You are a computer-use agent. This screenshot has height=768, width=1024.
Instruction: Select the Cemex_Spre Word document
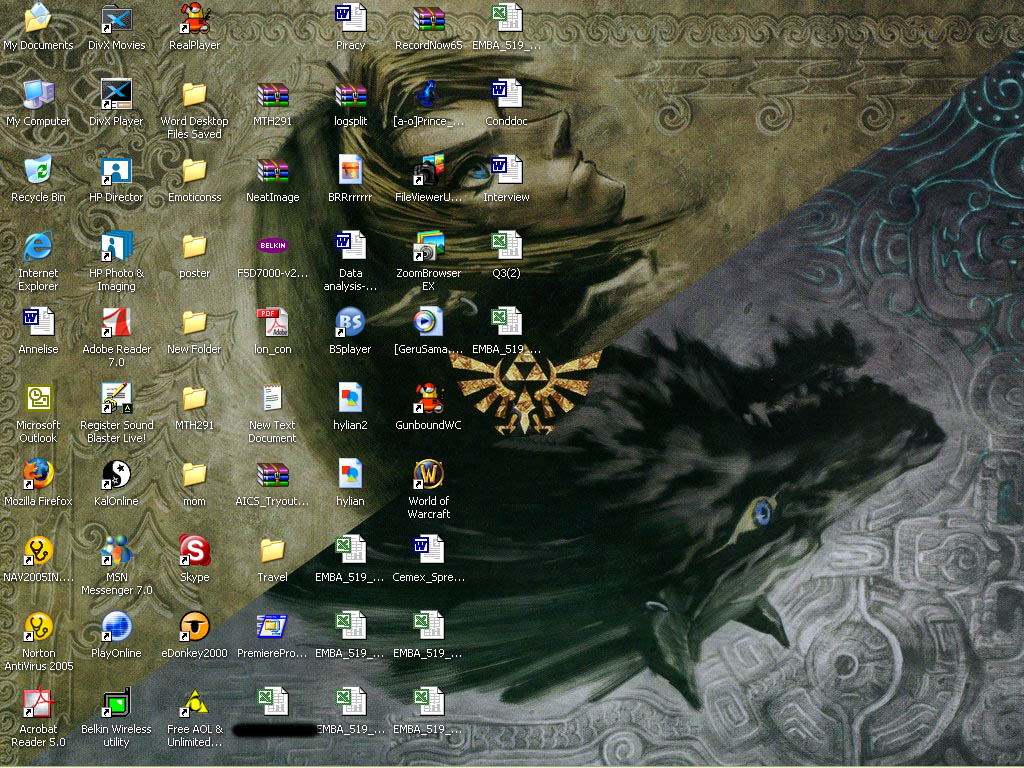pyautogui.click(x=428, y=551)
